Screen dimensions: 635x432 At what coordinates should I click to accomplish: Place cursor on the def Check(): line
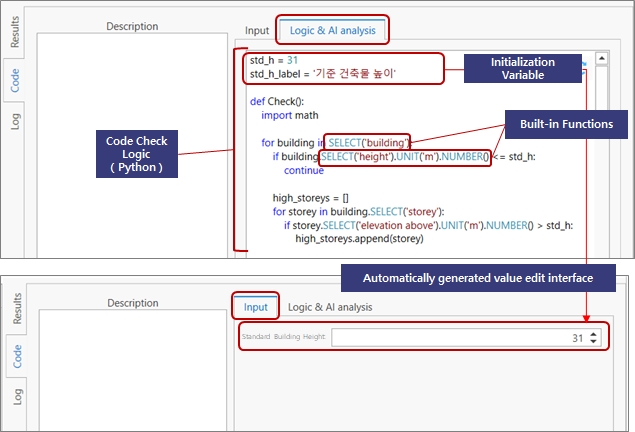(277, 101)
